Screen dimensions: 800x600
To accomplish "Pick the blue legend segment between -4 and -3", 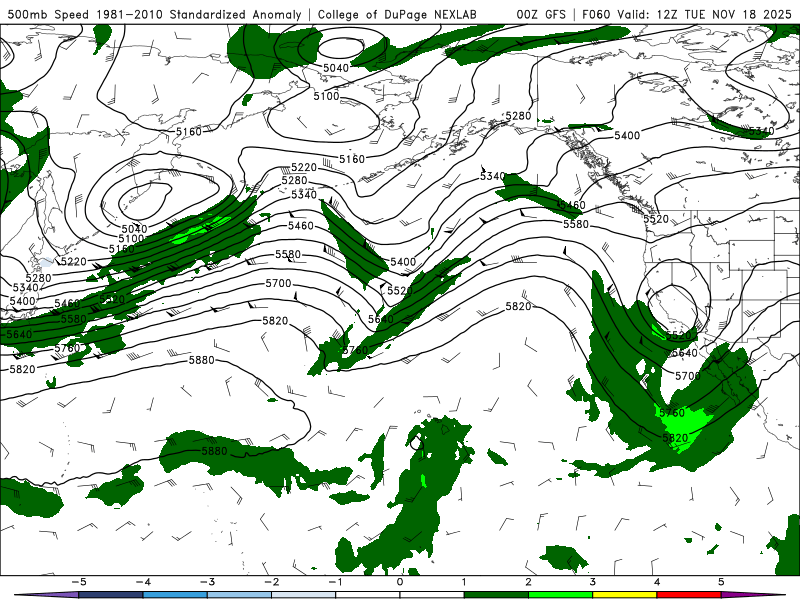I will 175,595.
